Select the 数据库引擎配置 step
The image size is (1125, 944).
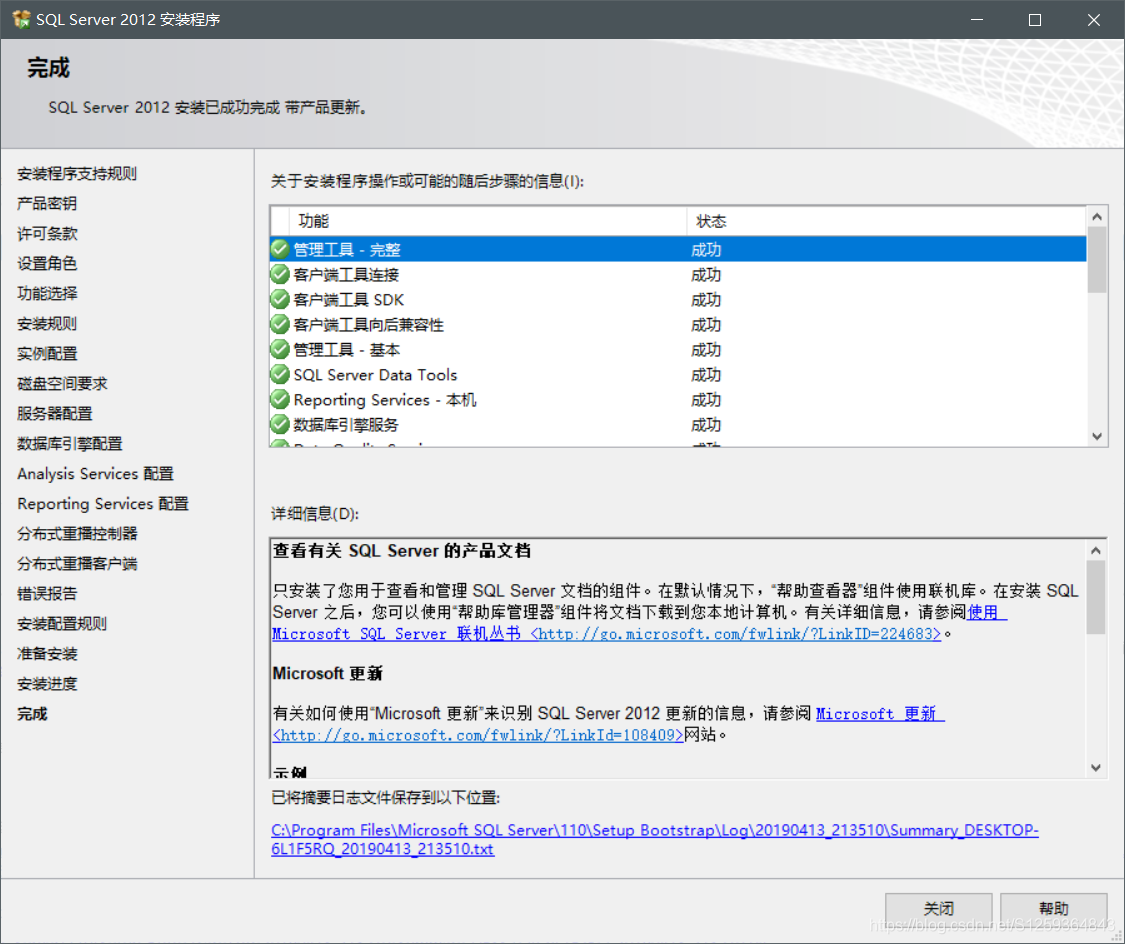pyautogui.click(x=70, y=444)
